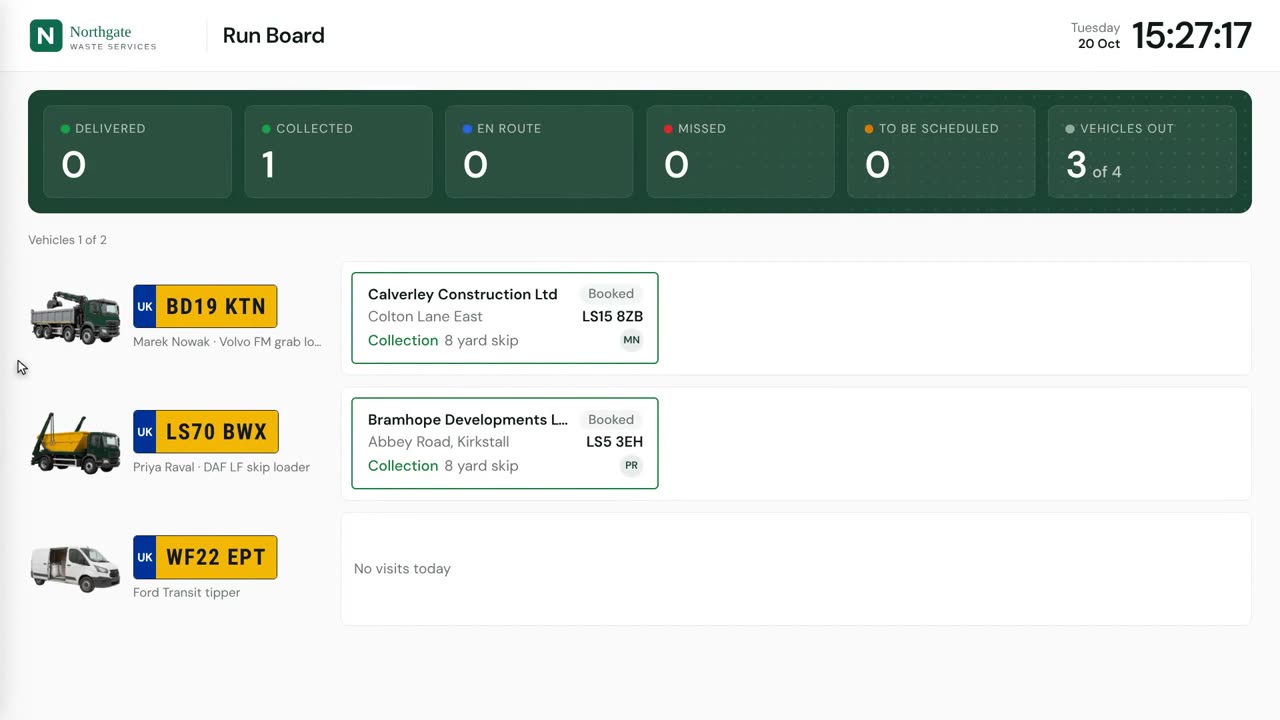Viewport: 1280px width, 720px height.
Task: Open the To Be Scheduled tile
Action: click(x=941, y=152)
